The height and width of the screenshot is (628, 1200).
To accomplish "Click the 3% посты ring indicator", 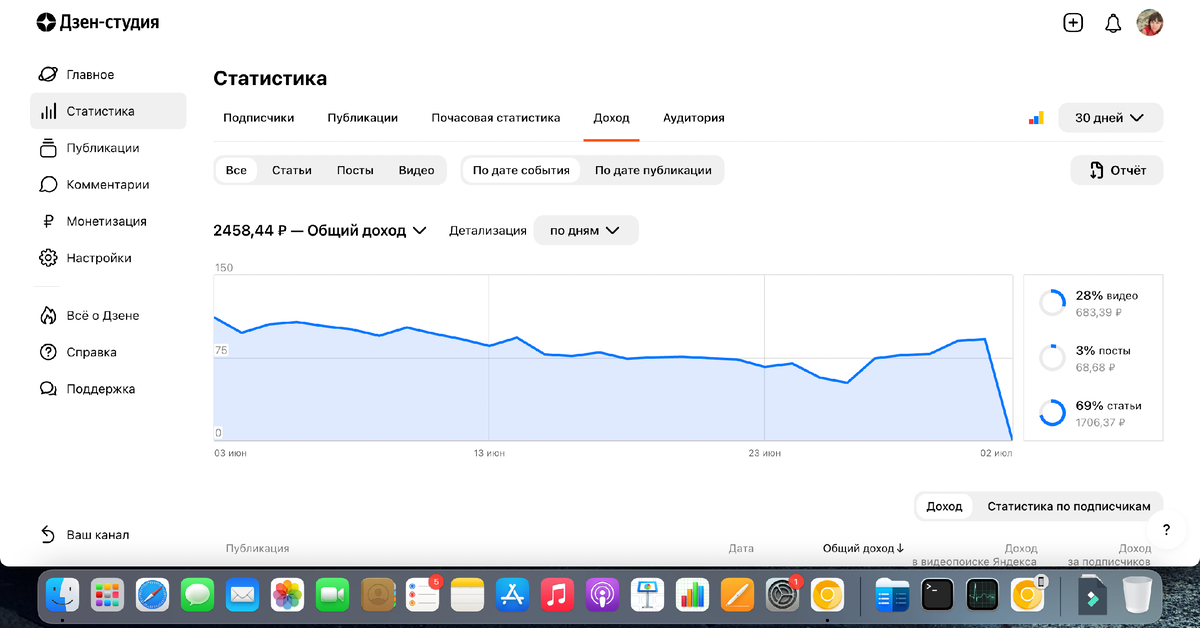I will pyautogui.click(x=1052, y=358).
